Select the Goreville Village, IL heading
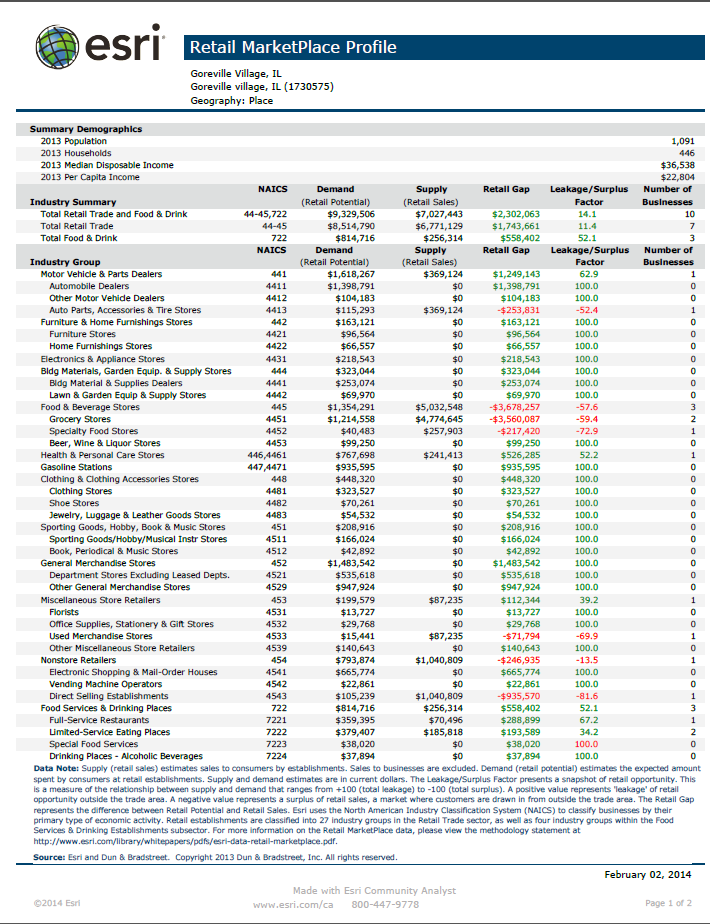 236,74
